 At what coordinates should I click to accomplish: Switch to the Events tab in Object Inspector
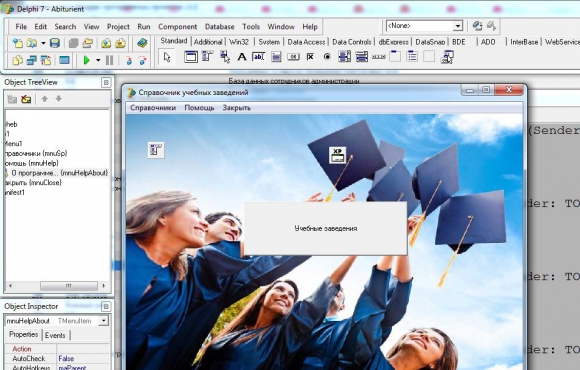[55, 335]
